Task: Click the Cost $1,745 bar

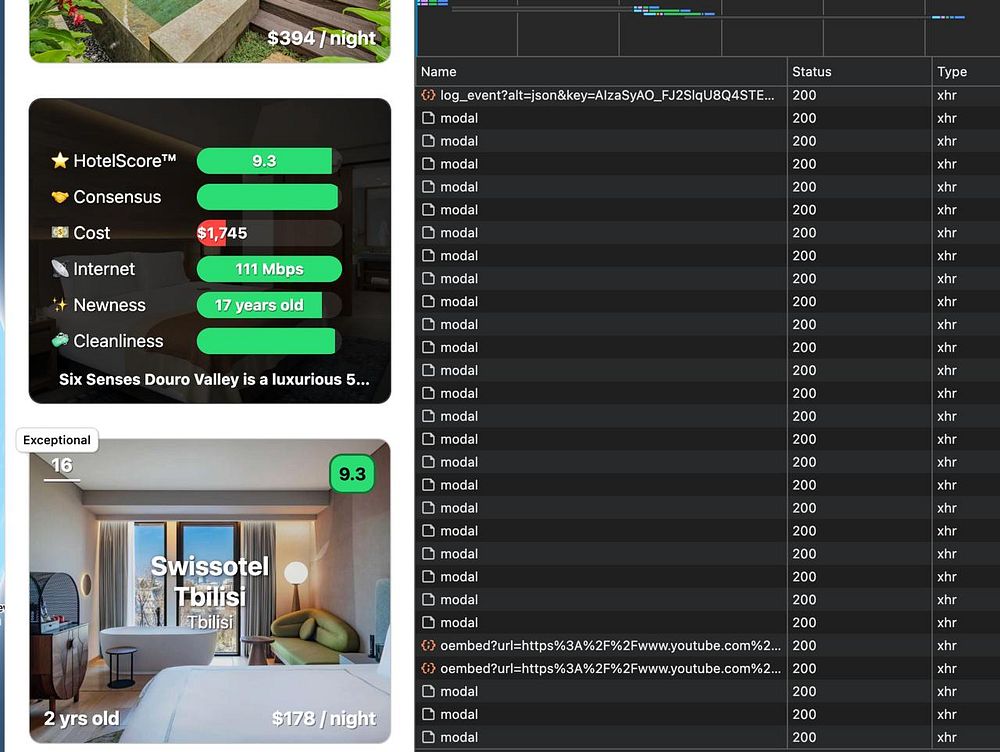Action: point(268,233)
